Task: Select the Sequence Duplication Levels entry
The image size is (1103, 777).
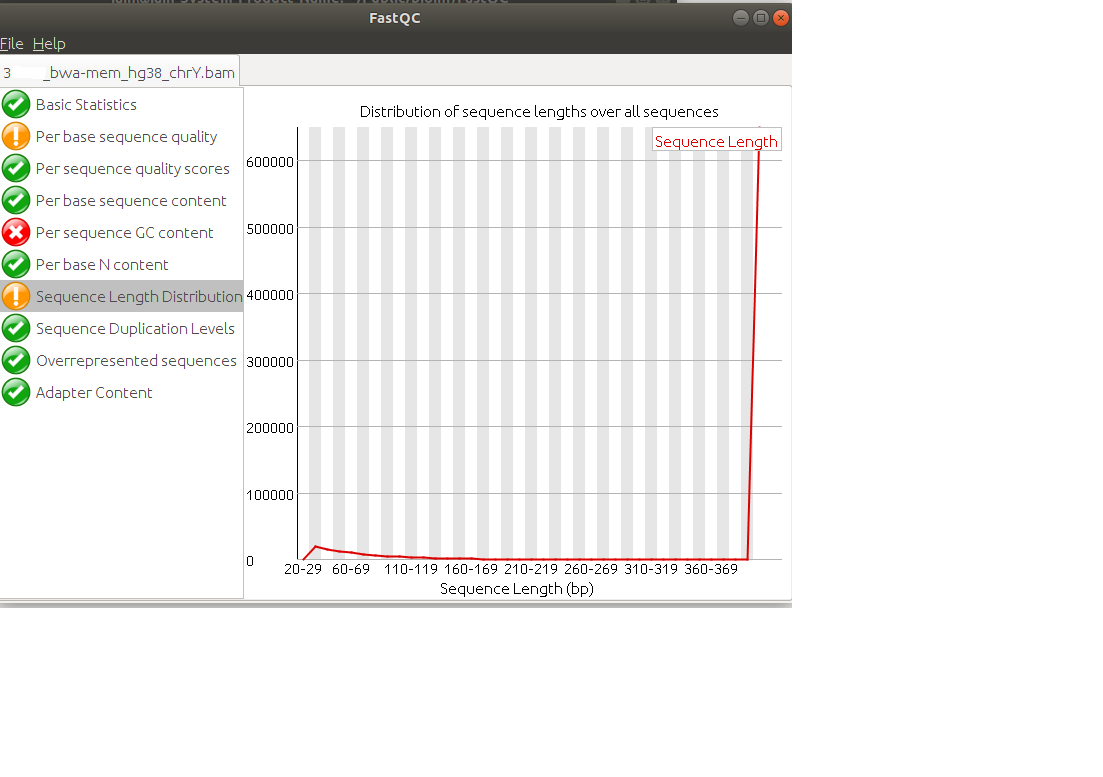Action: (135, 328)
